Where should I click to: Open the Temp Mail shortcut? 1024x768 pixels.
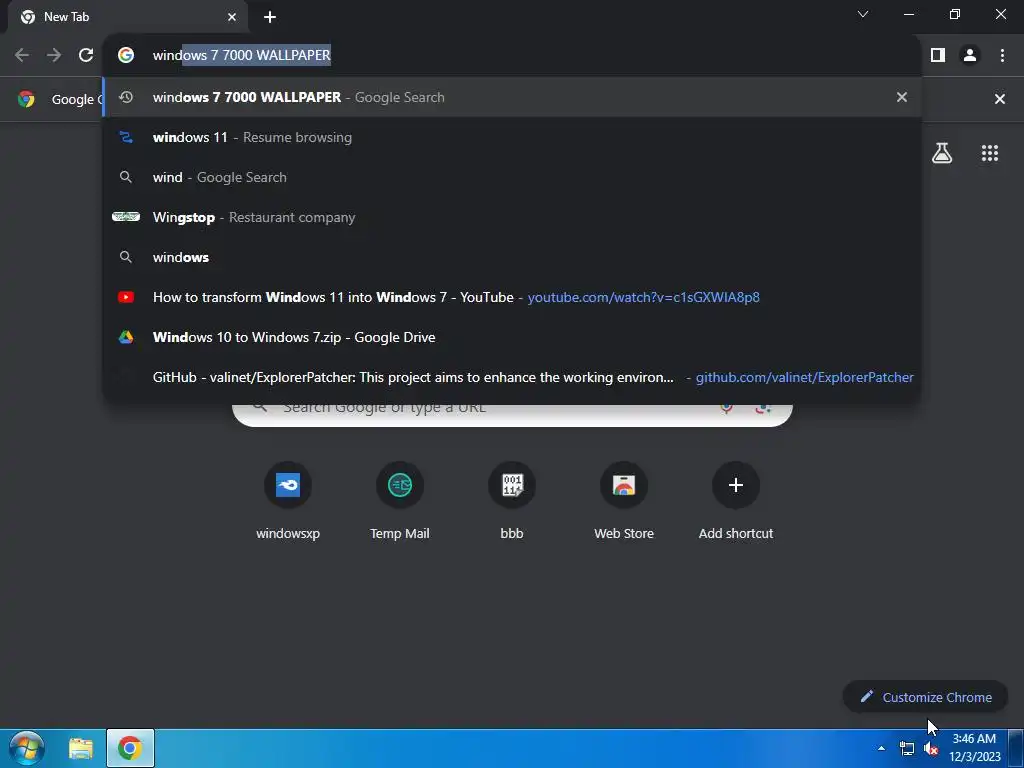(x=400, y=501)
